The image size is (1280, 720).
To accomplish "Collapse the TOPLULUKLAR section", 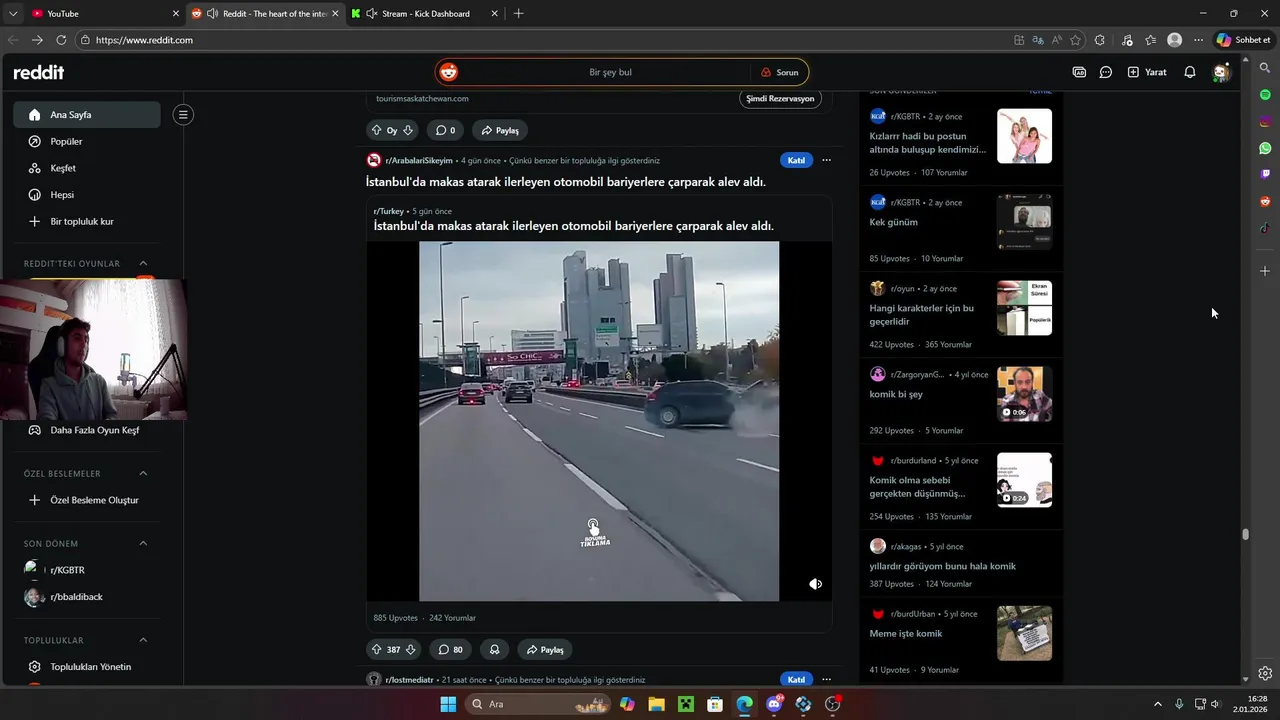I will [x=143, y=640].
